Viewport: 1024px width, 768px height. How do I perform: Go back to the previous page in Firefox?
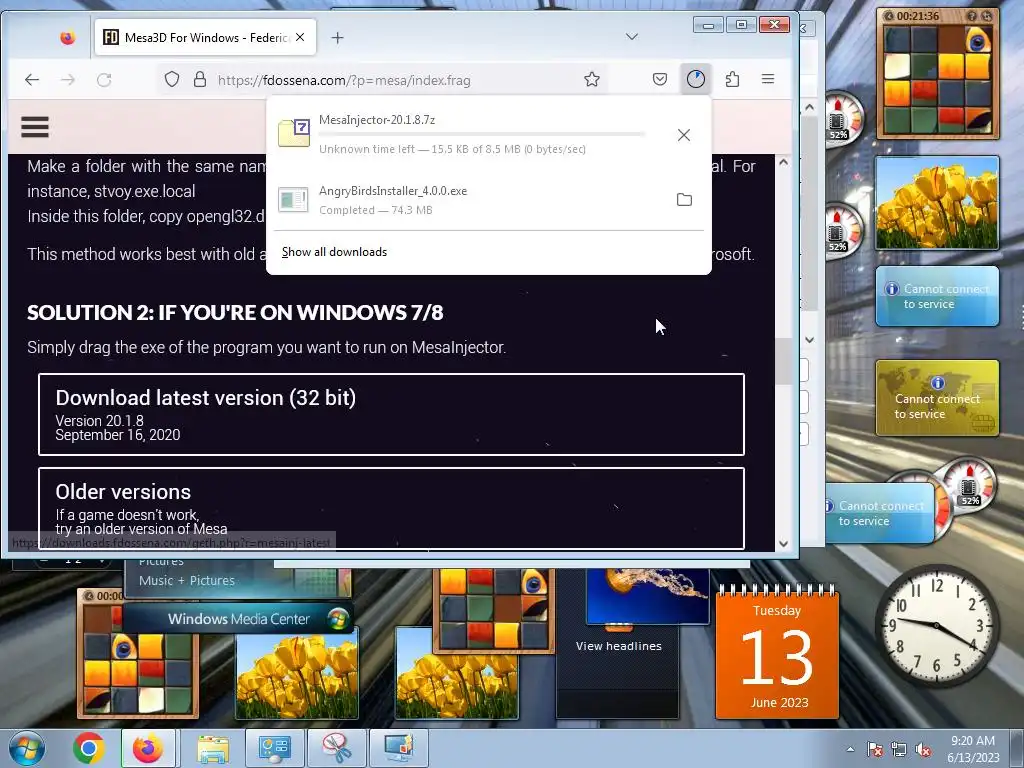pos(31,80)
